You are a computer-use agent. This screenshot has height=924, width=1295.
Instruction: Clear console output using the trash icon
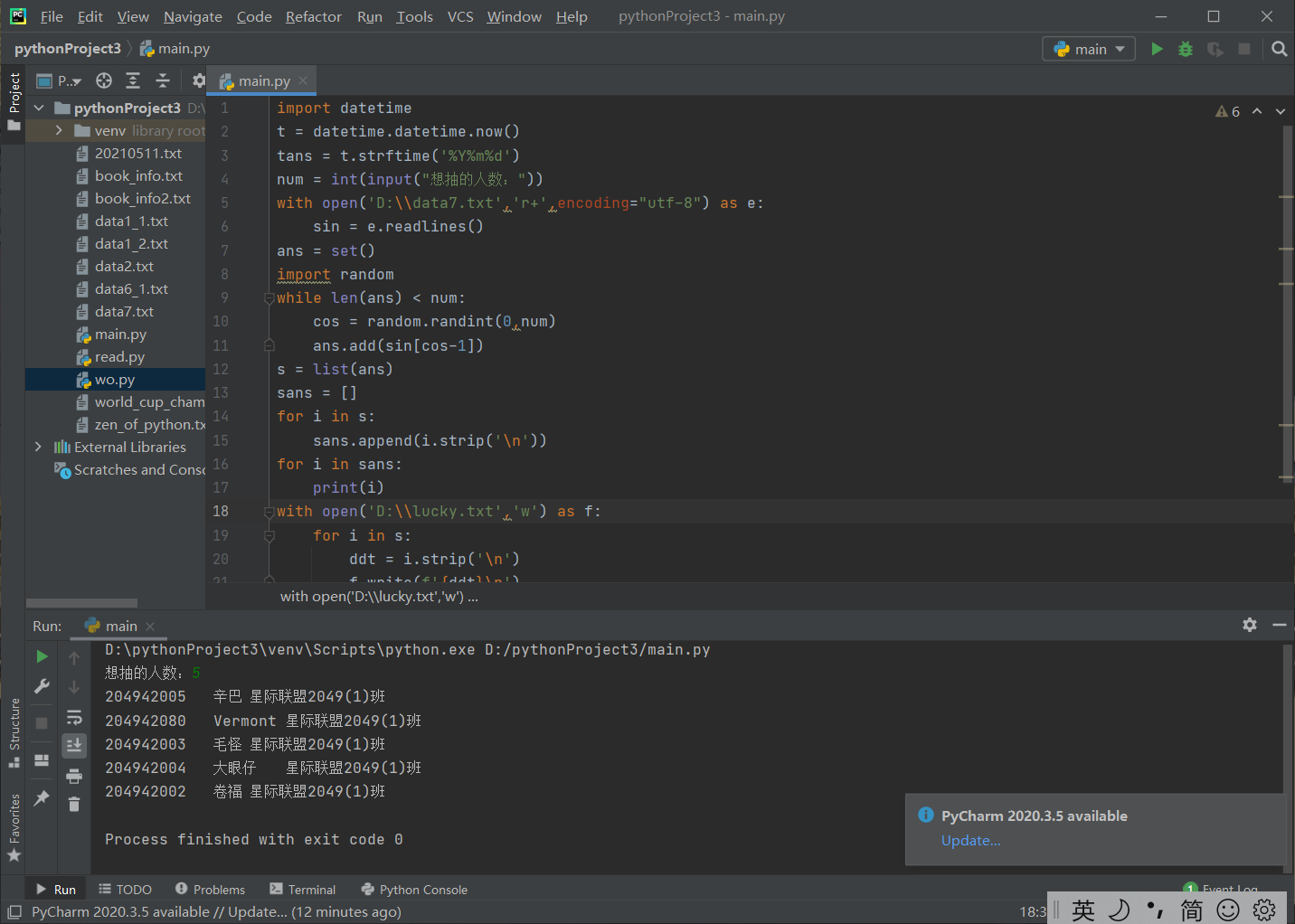(x=74, y=804)
